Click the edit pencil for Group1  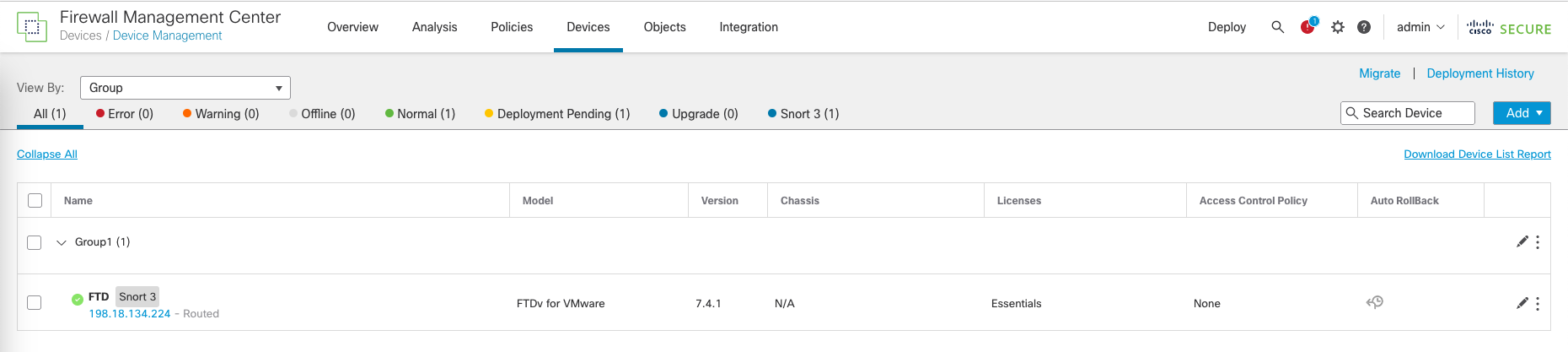click(1522, 242)
